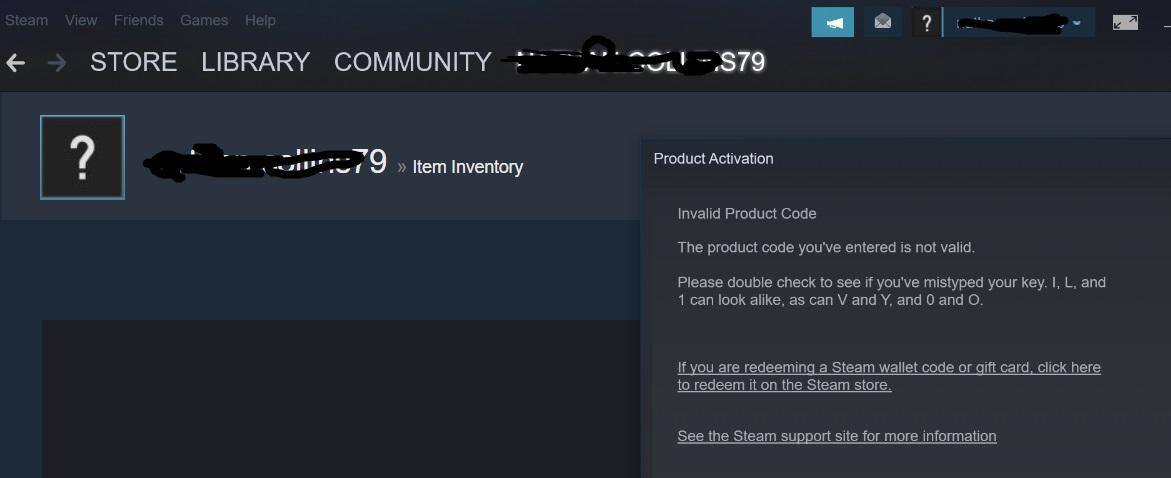Open the inbox envelope icon
Image resolution: width=1171 pixels, height=478 pixels.
882,22
